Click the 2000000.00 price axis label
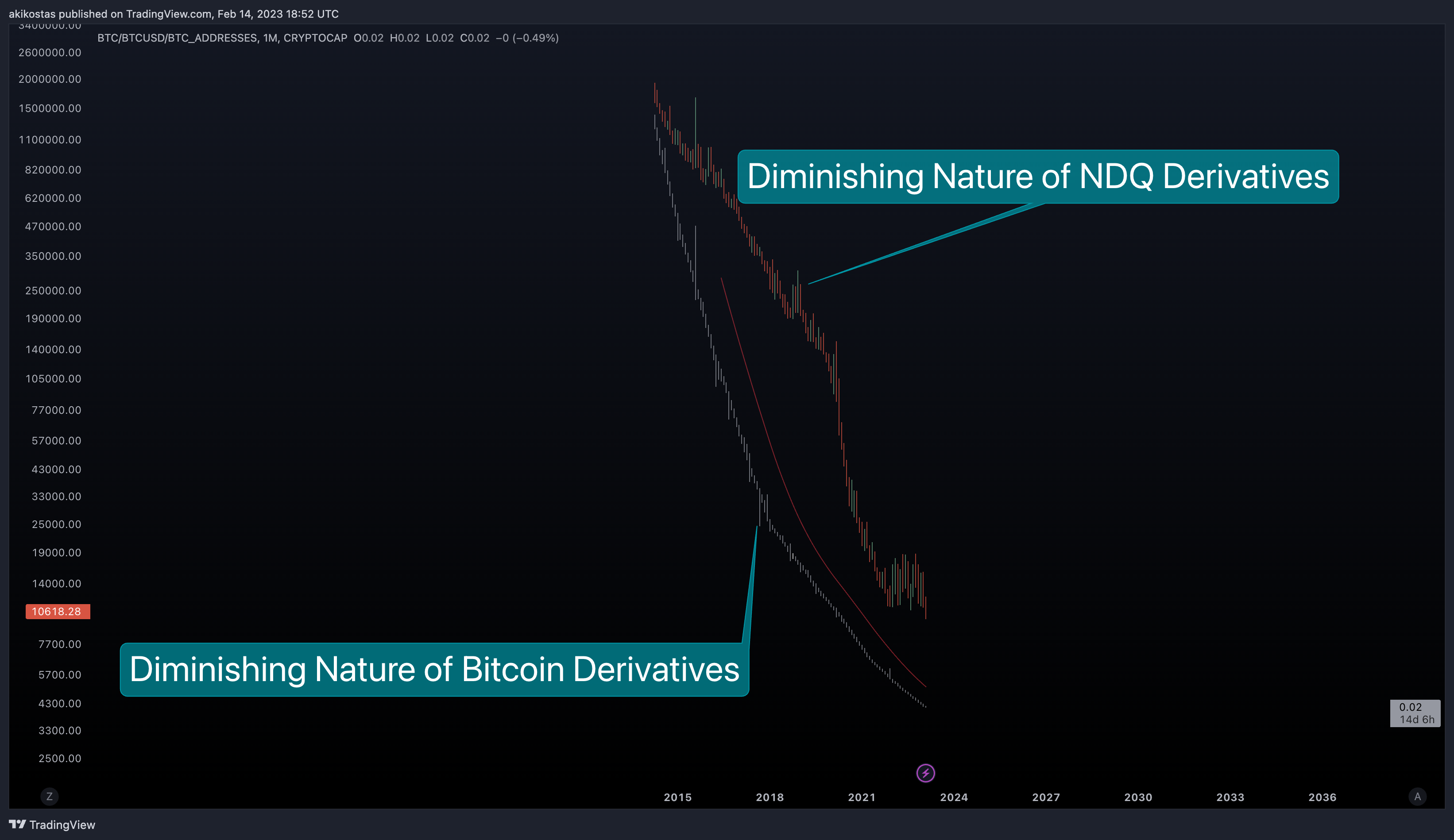 pyautogui.click(x=50, y=79)
